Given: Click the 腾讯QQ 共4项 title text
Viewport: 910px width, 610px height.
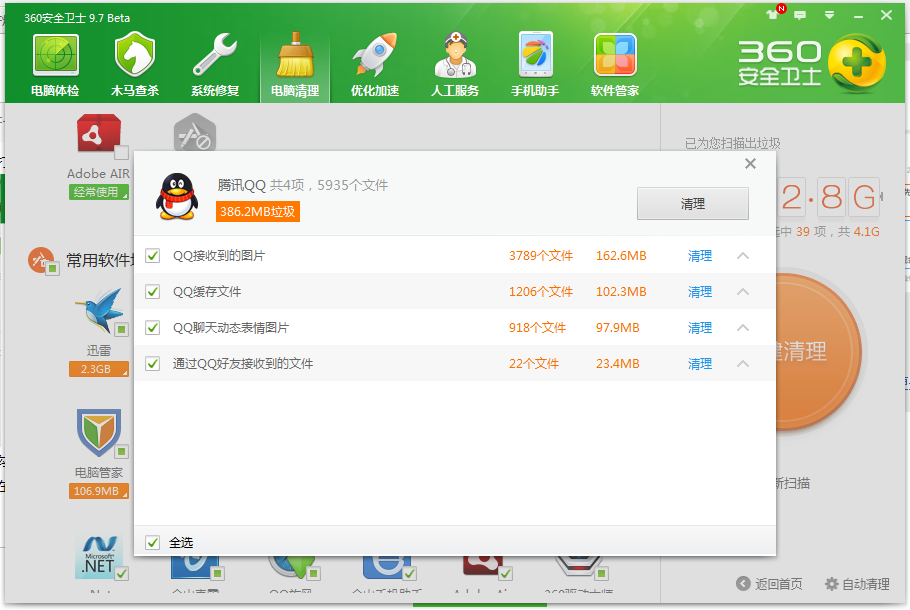Looking at the screenshot, I should (x=302, y=185).
